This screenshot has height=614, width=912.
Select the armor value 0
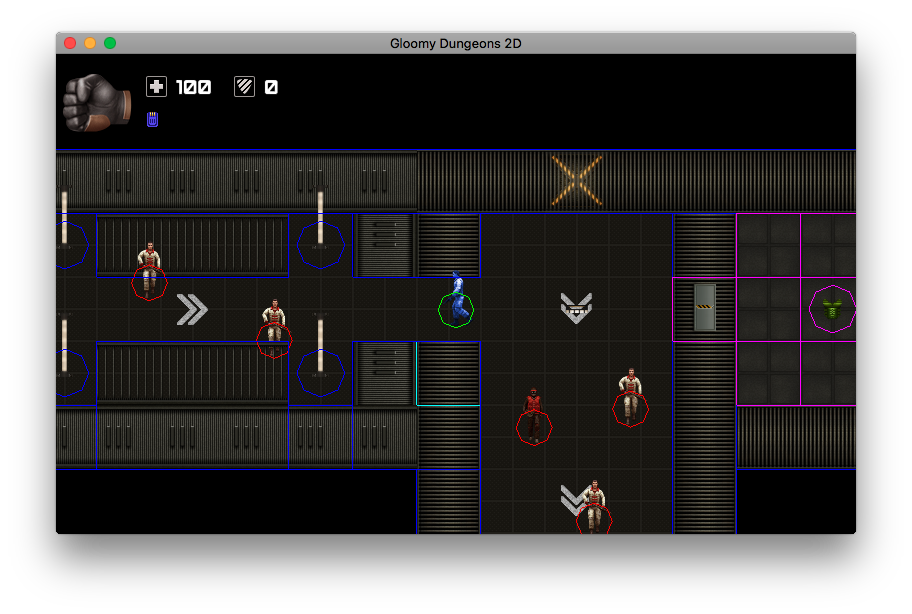coord(271,87)
